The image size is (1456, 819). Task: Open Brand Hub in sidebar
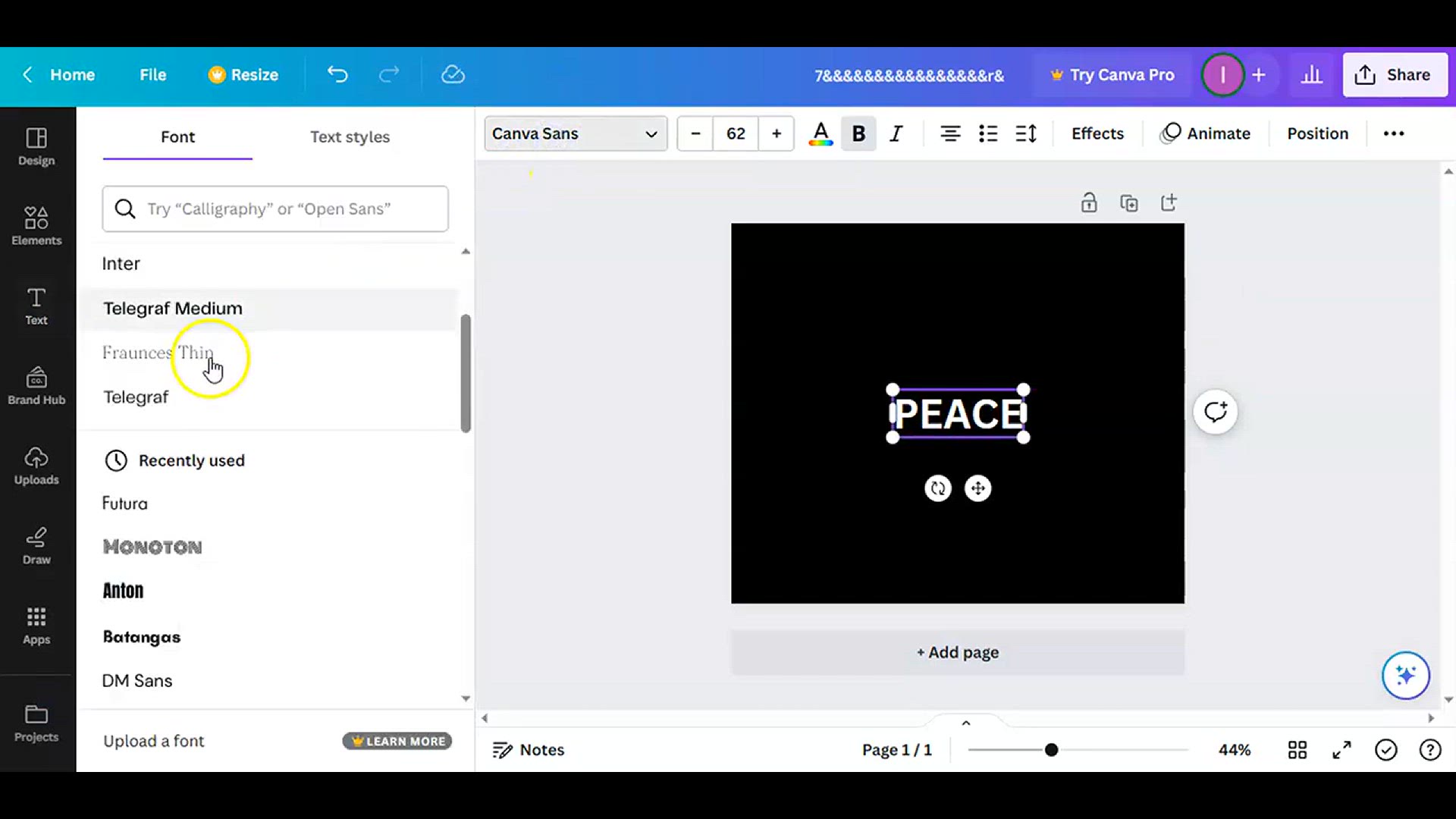(x=36, y=386)
